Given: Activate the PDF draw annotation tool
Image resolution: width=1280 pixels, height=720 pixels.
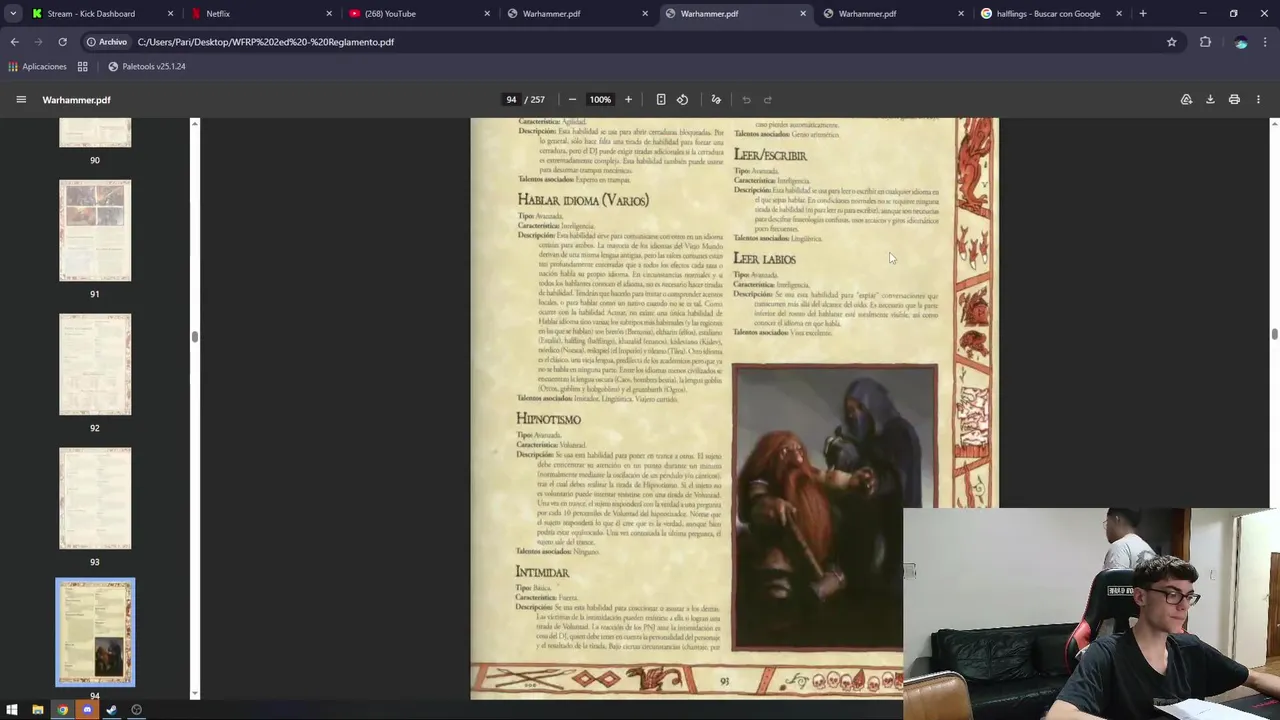Looking at the screenshot, I should click(716, 99).
